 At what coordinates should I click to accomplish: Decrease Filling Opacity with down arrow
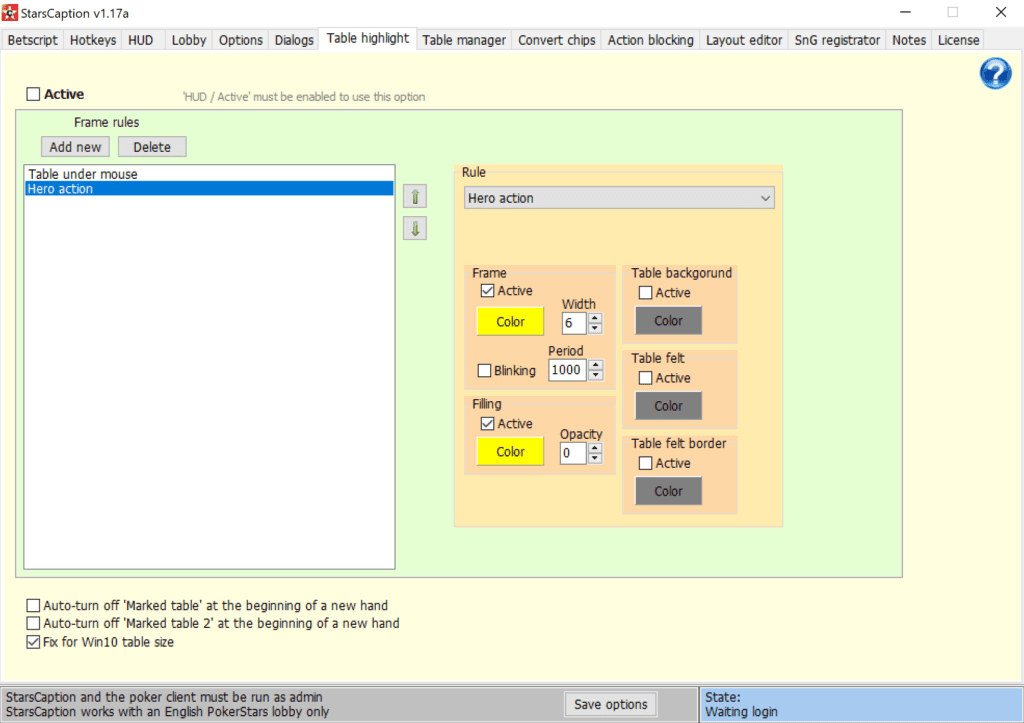pos(595,458)
